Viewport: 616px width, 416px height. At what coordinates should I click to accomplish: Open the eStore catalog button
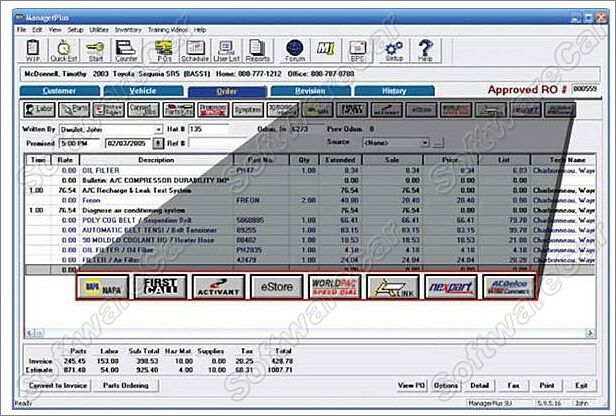[278, 288]
